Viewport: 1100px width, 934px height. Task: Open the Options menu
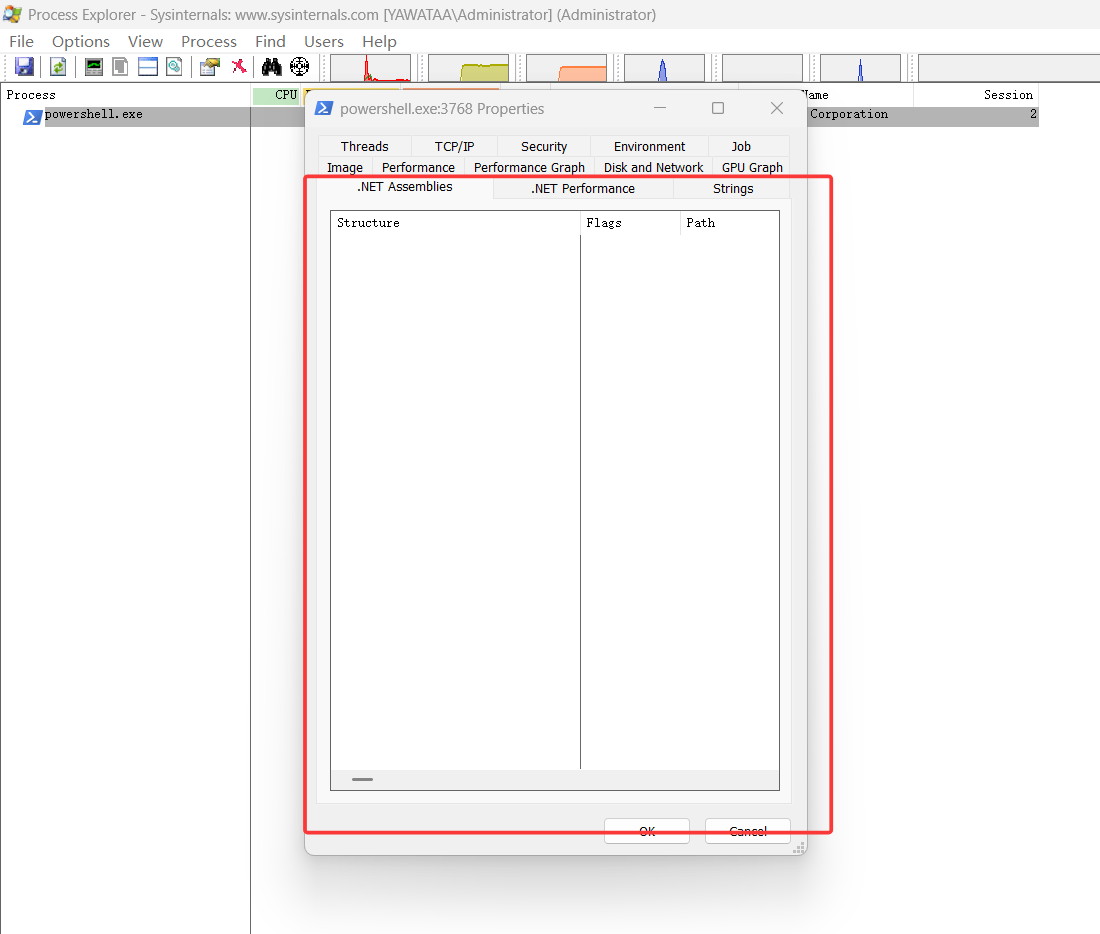pos(81,41)
